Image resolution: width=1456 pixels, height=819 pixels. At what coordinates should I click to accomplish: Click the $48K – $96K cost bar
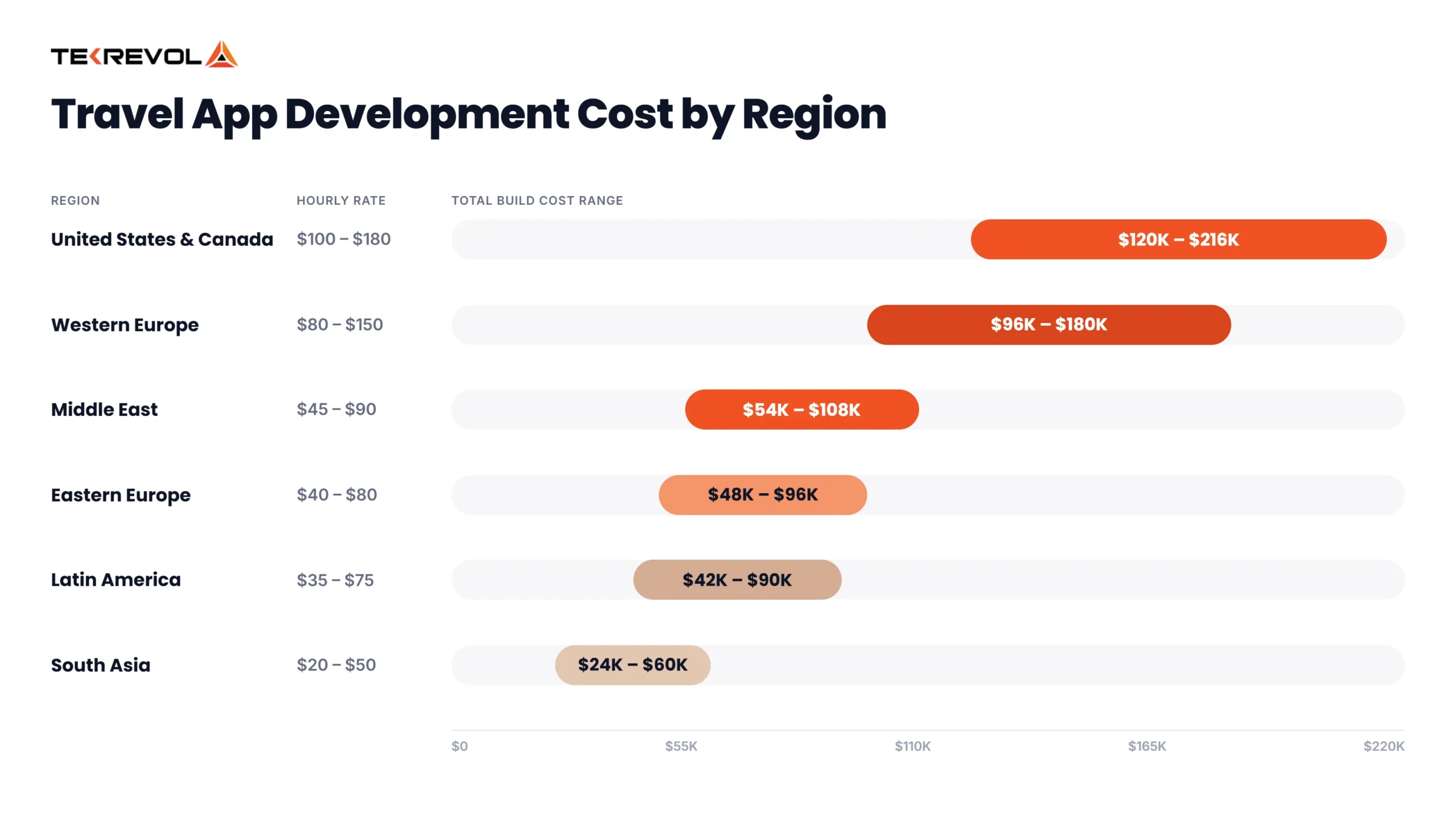click(762, 495)
